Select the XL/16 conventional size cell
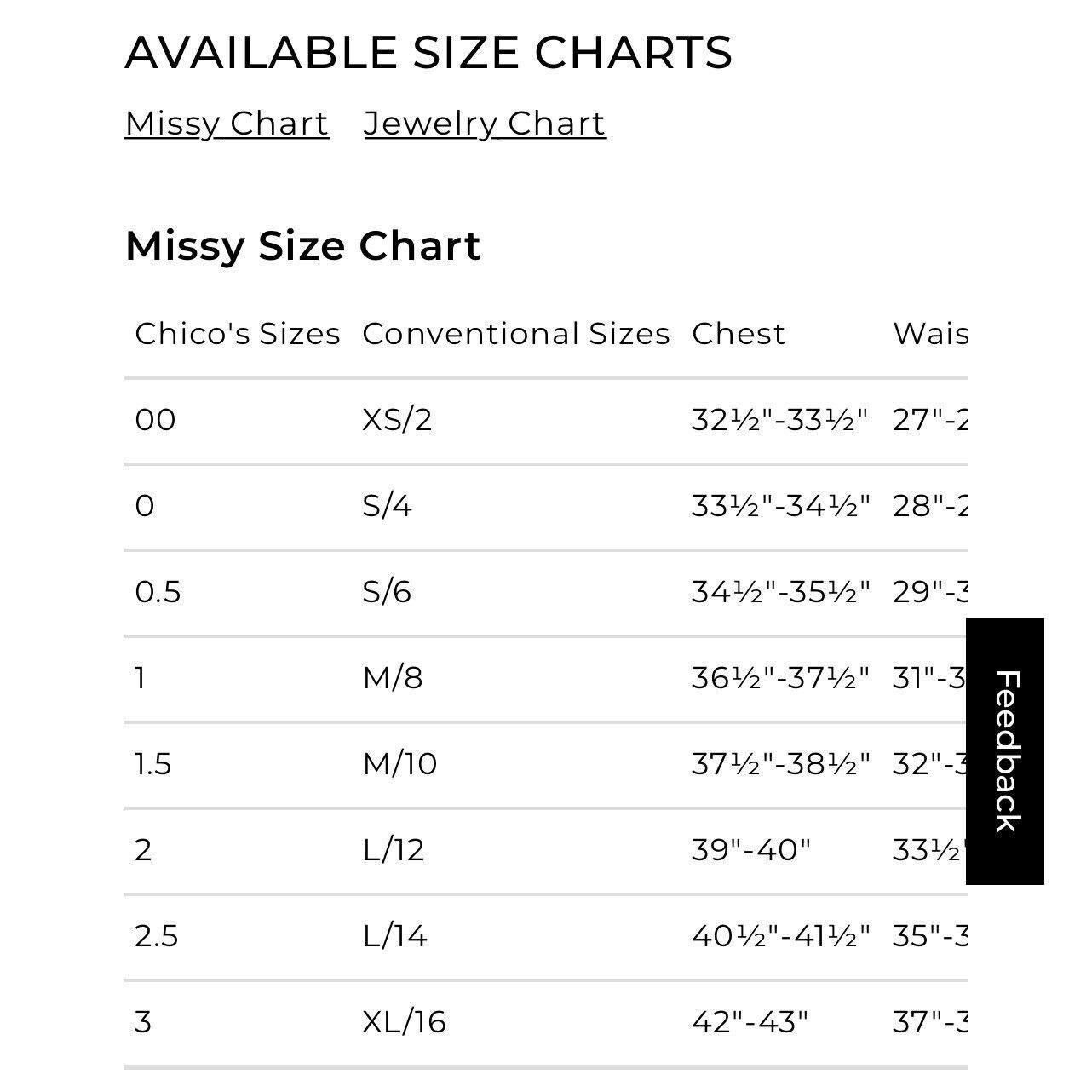This screenshot has height=1092, width=1092. [x=404, y=1022]
